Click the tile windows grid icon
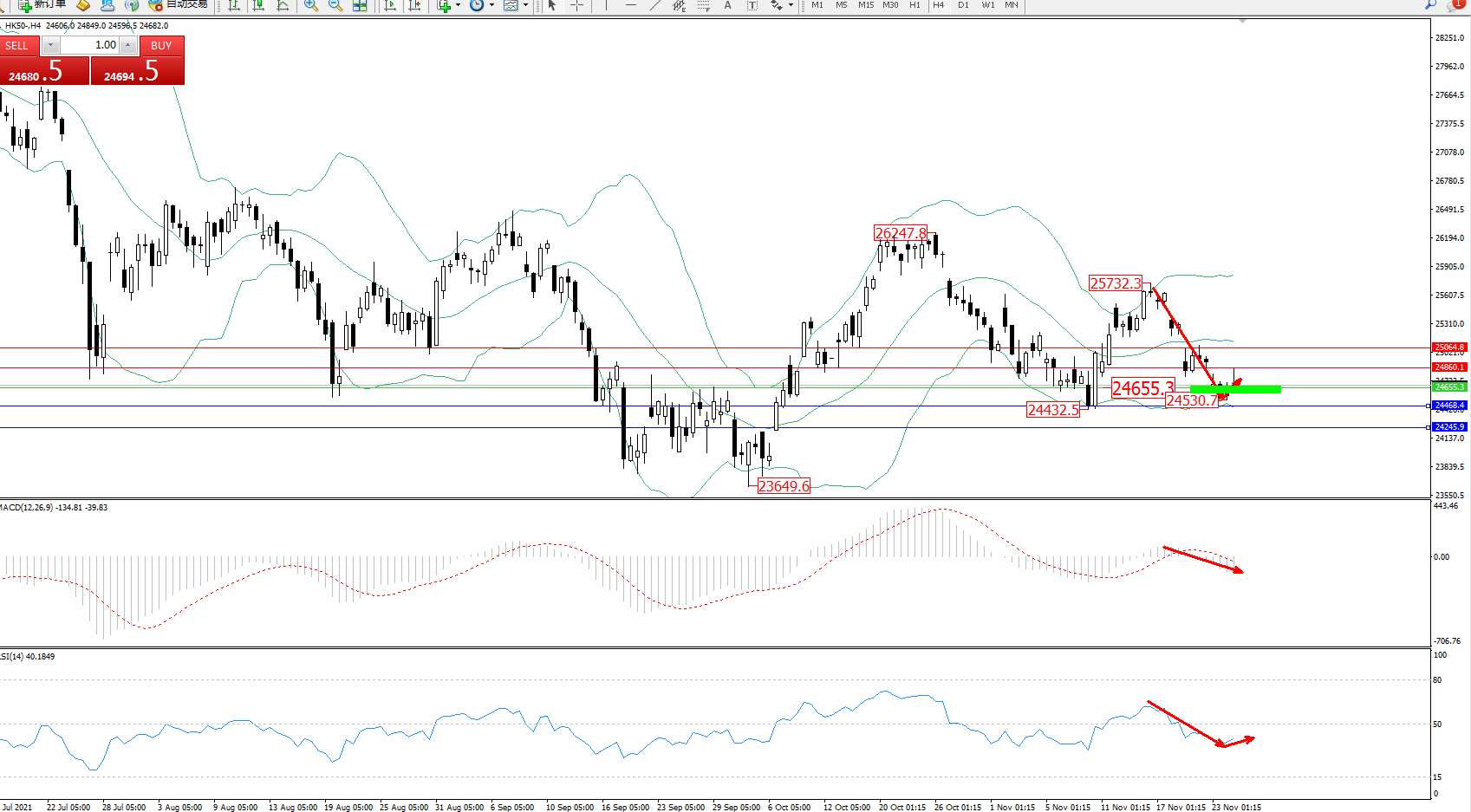 (x=360, y=5)
